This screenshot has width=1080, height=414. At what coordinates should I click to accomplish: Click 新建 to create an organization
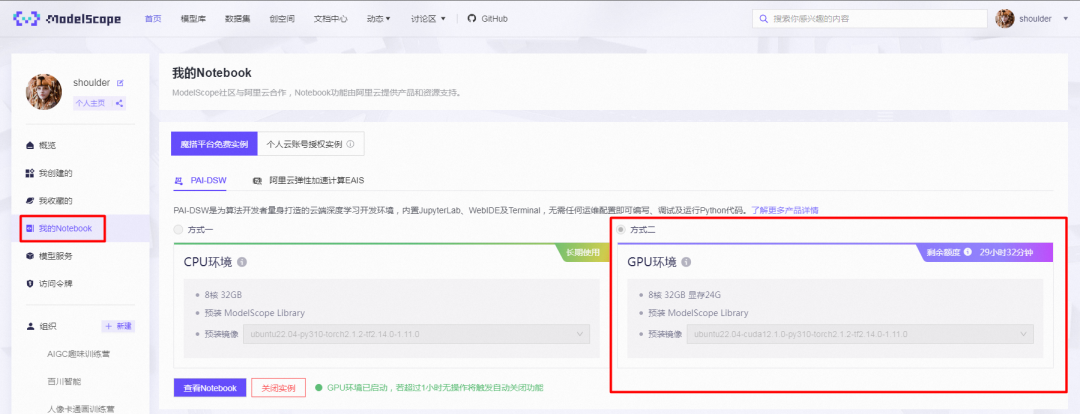[118, 326]
